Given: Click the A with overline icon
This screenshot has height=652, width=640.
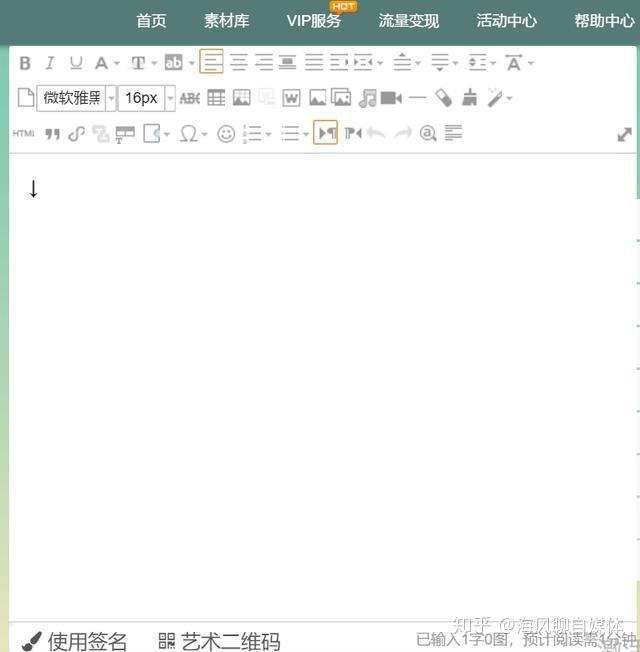Looking at the screenshot, I should (x=514, y=63).
